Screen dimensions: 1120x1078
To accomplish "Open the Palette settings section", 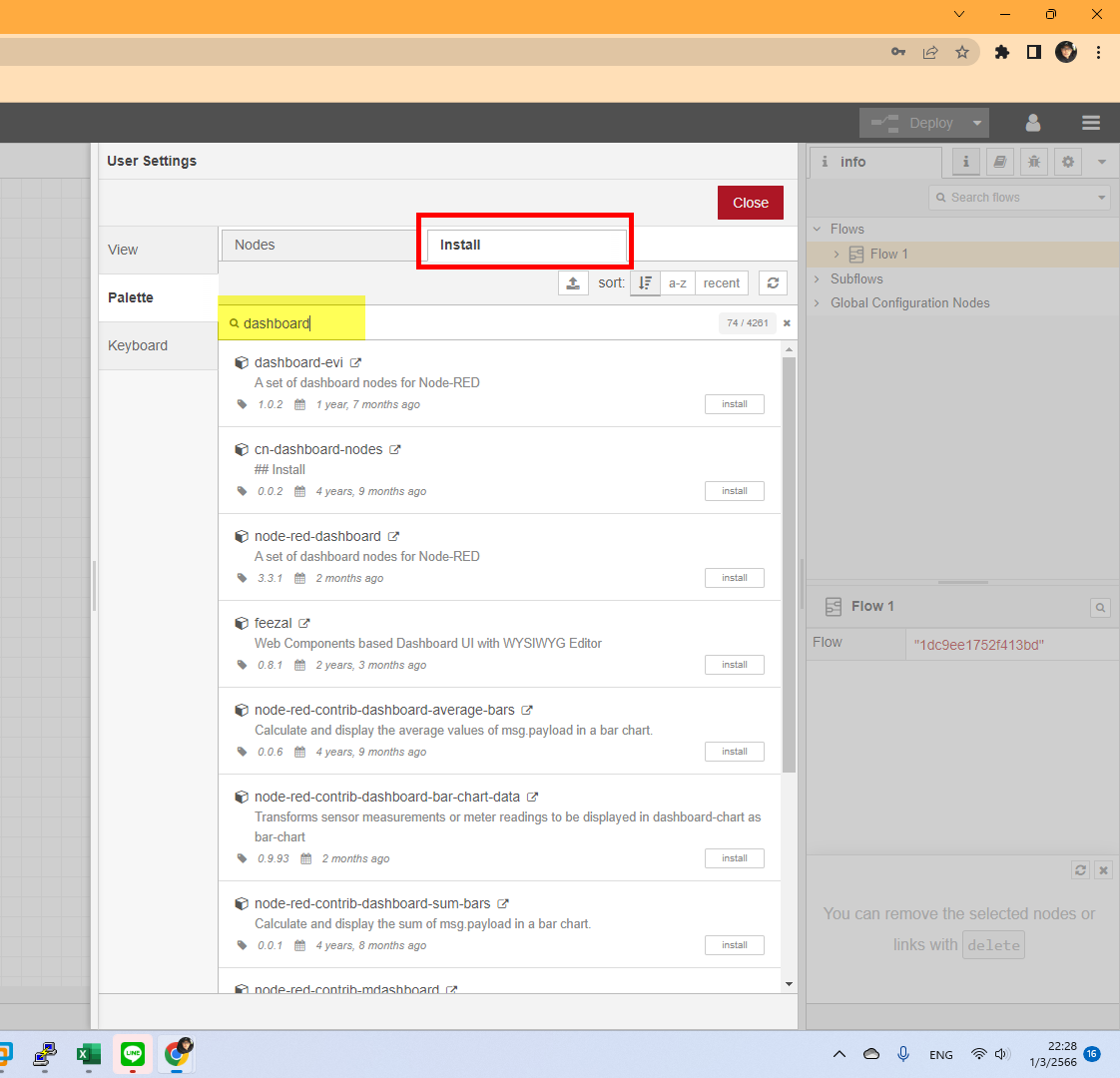I will click(x=158, y=297).
